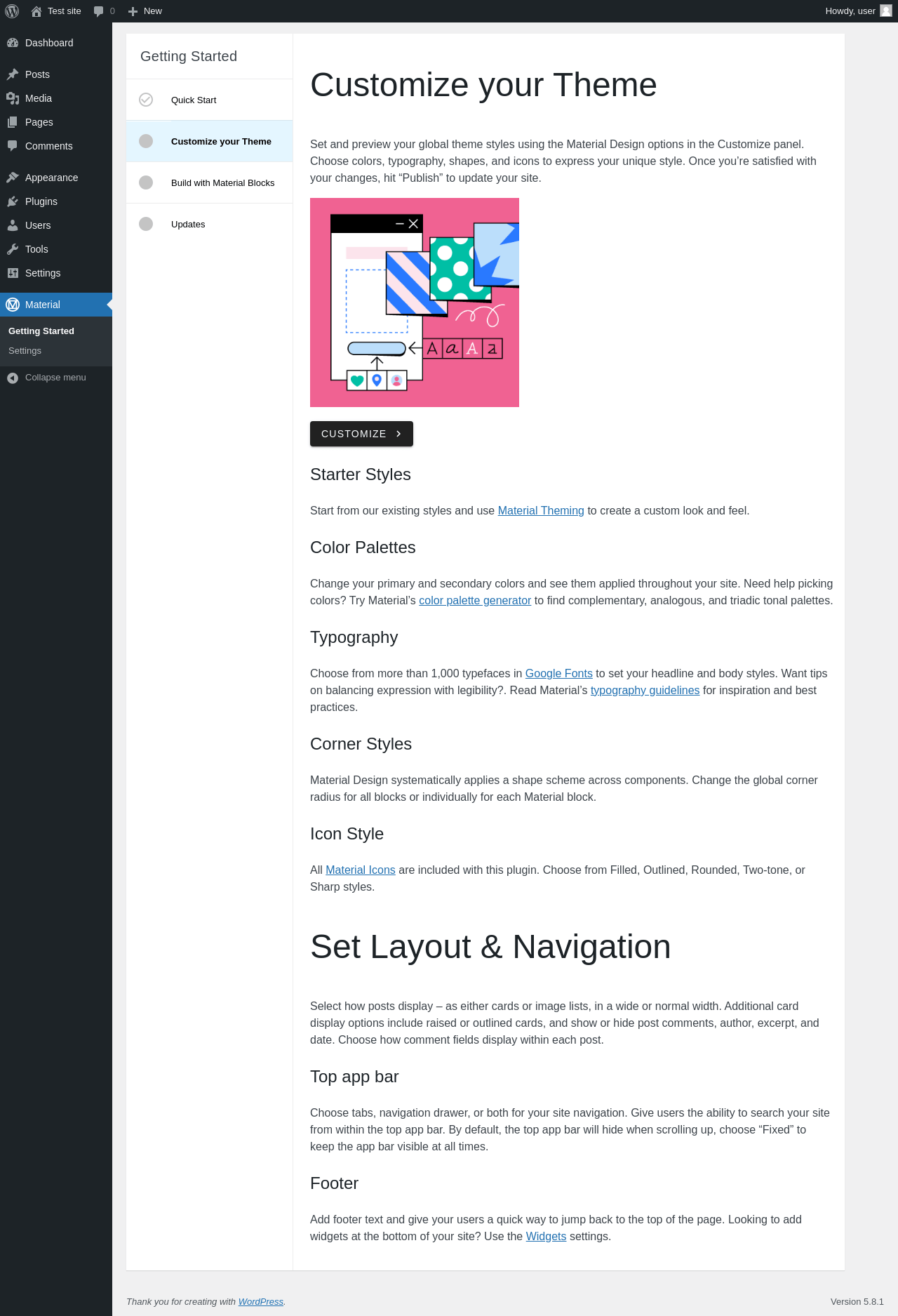The width and height of the screenshot is (898, 1316).
Task: Click the user avatar next to Howdy
Action: pyautogui.click(x=886, y=11)
